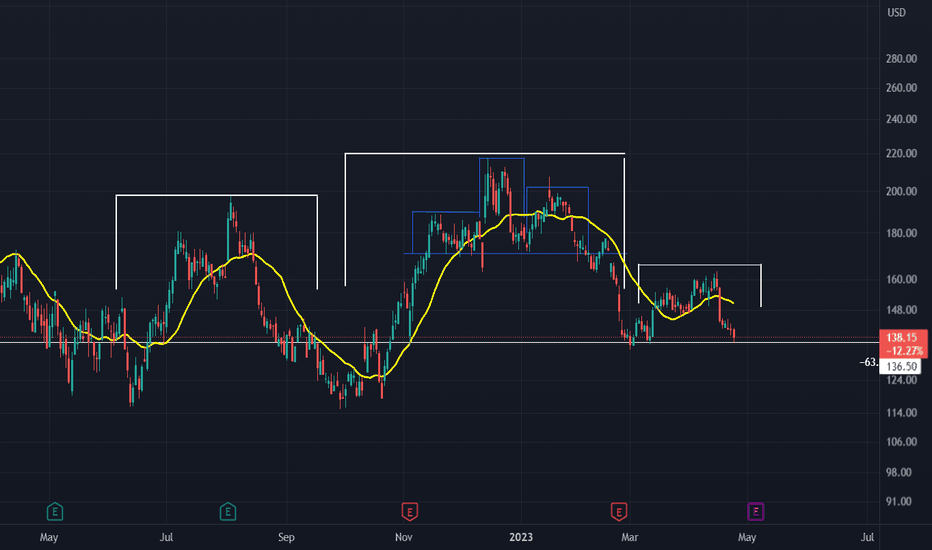Click the 91.00 price axis label
Image resolution: width=932 pixels, height=550 pixels.
[899, 502]
